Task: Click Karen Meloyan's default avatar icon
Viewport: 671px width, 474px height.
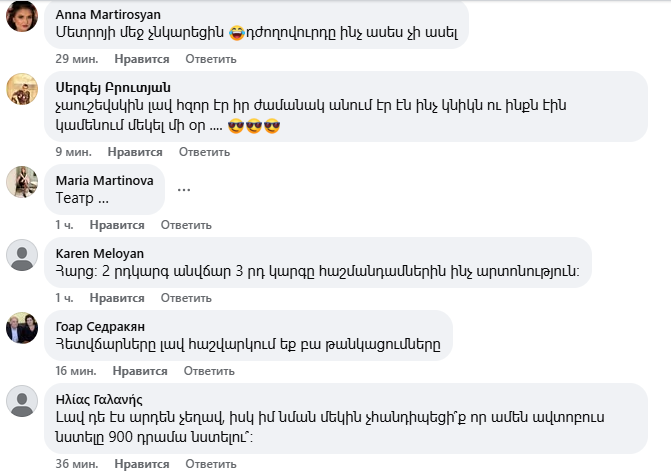Action: 22,255
